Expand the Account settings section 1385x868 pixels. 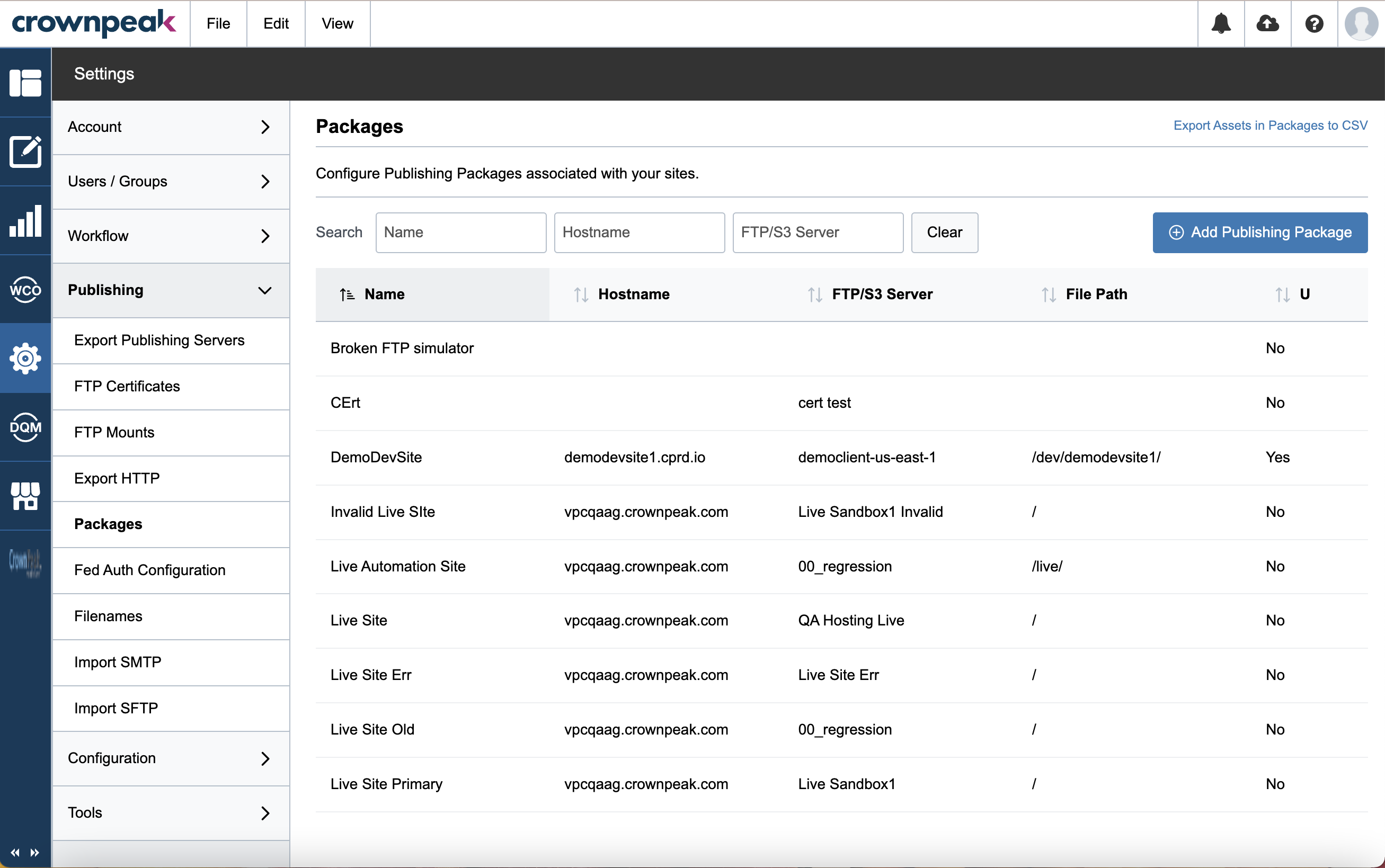tap(171, 127)
